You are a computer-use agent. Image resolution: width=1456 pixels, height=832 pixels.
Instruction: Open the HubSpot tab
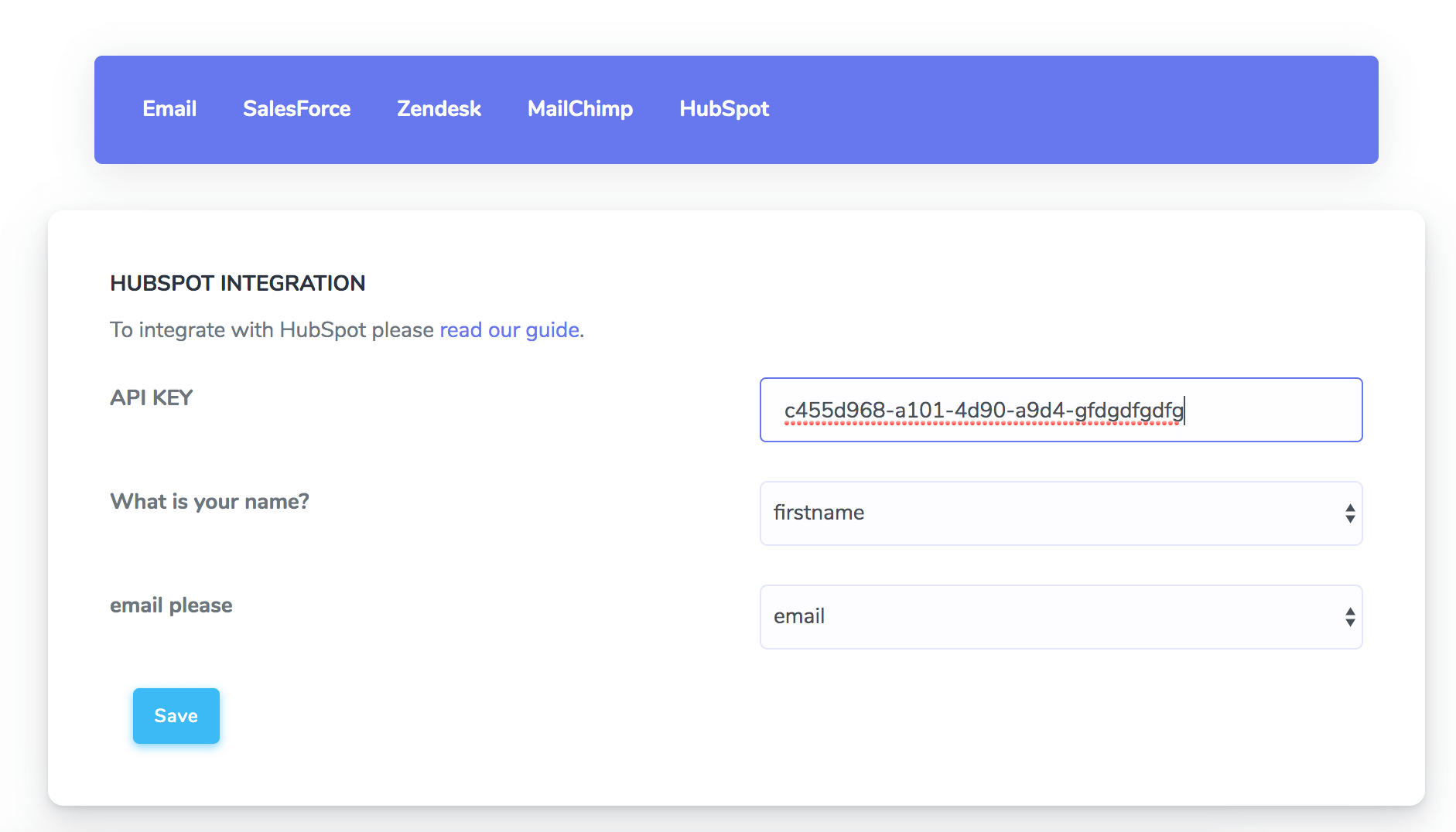tap(724, 109)
